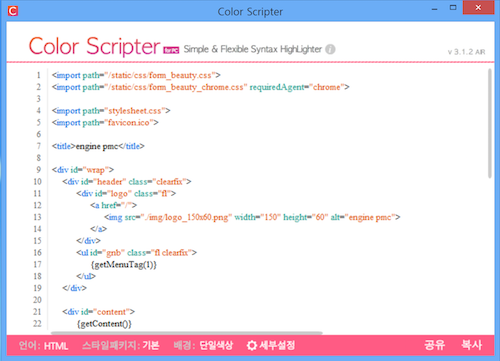Click the title engine pmc line
Screen dimensions: 500x361
pyautogui.click(x=98, y=146)
